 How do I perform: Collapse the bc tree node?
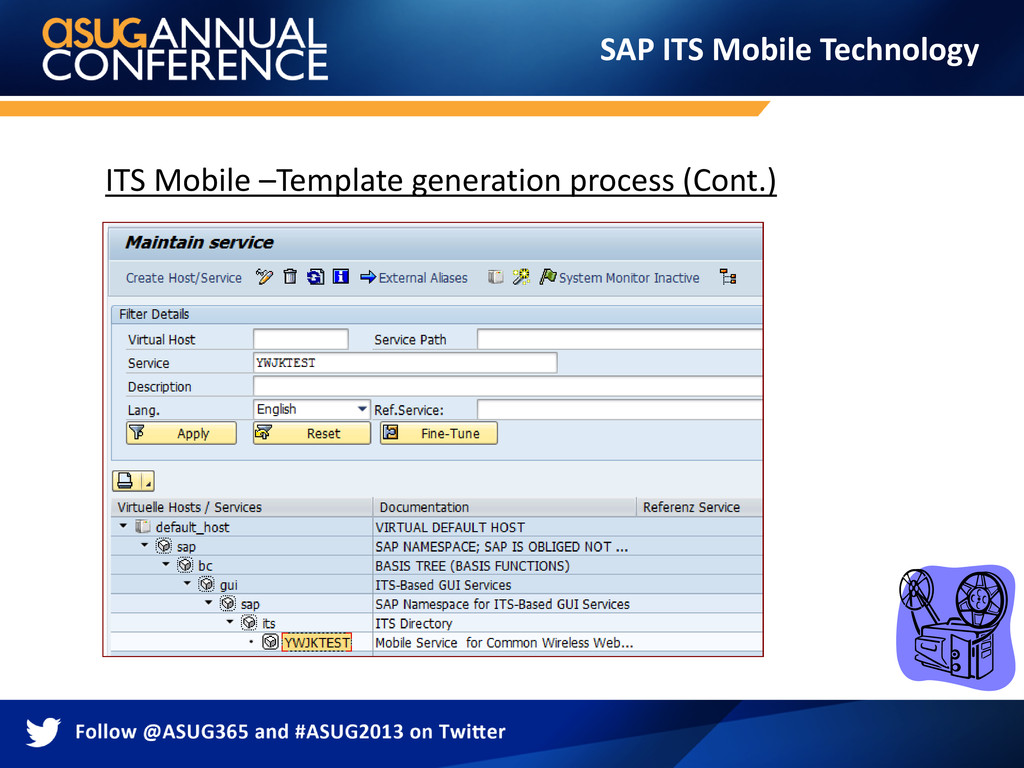165,564
